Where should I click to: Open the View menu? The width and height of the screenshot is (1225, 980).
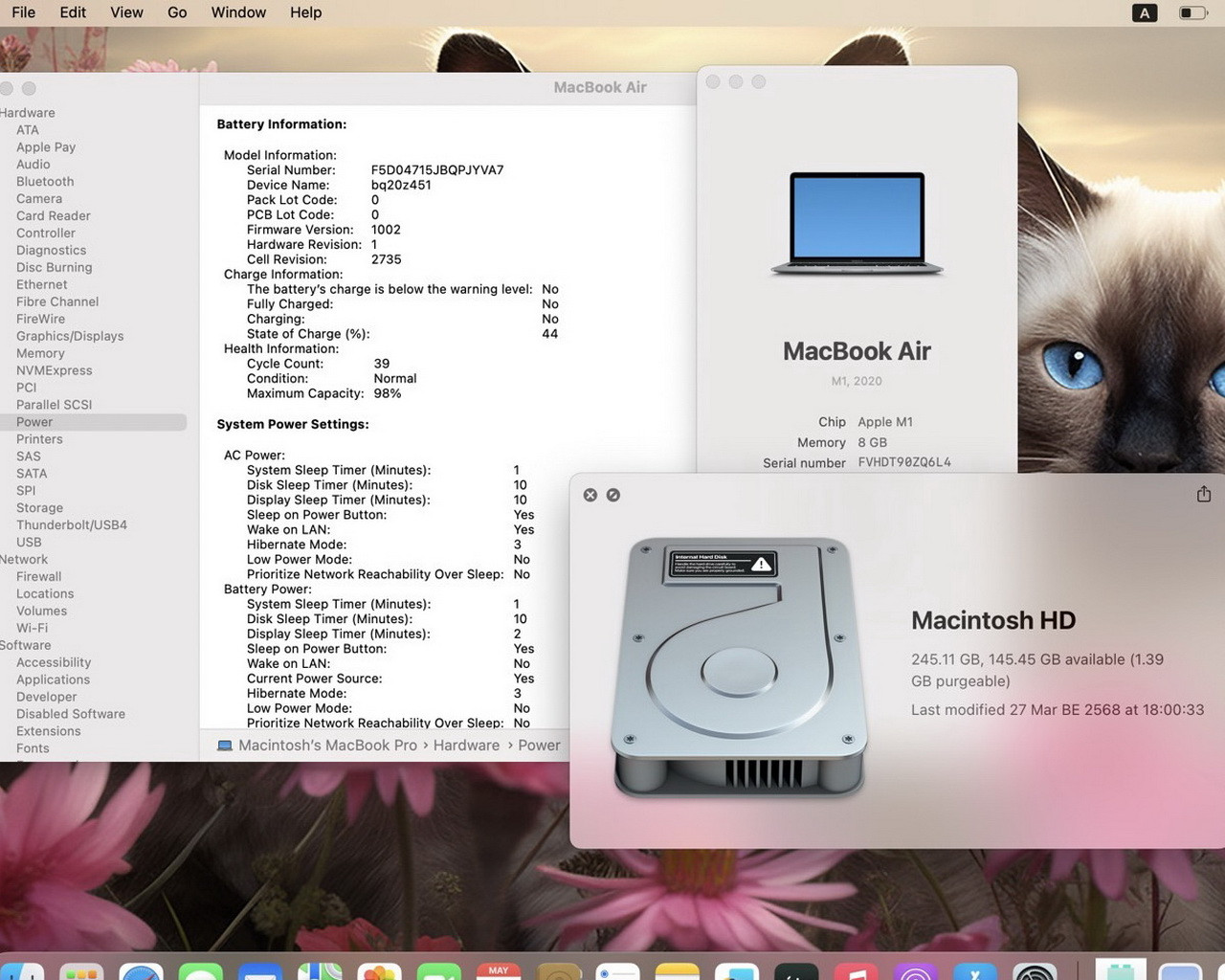pos(126,12)
